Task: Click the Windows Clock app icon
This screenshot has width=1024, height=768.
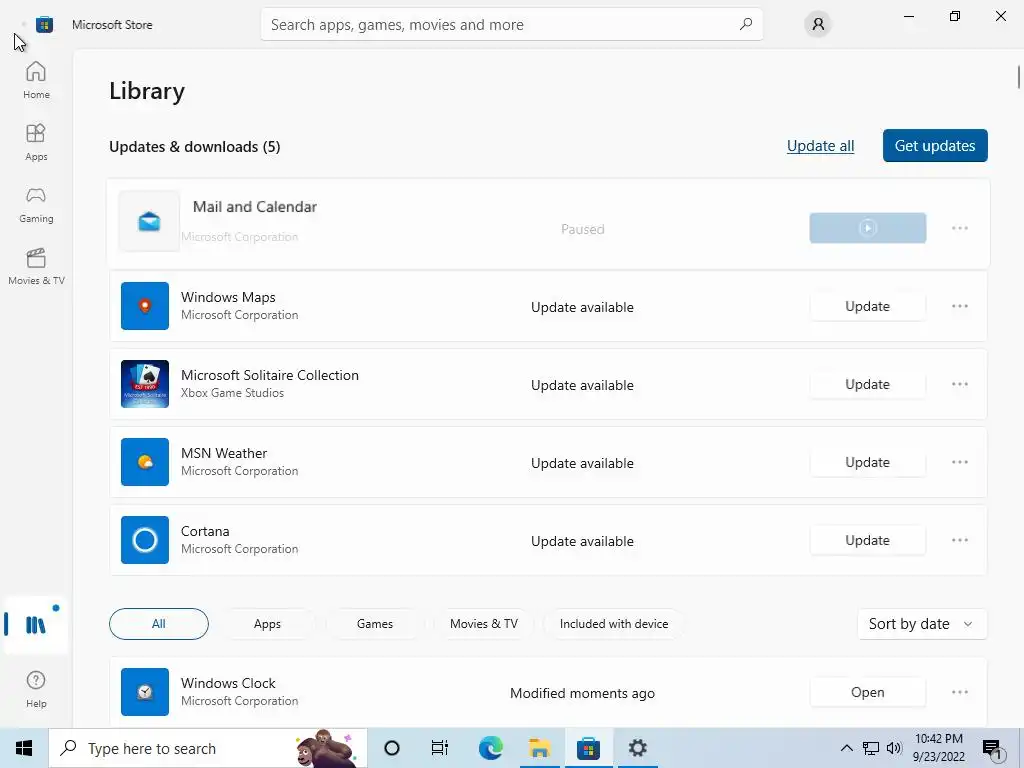Action: (145, 692)
